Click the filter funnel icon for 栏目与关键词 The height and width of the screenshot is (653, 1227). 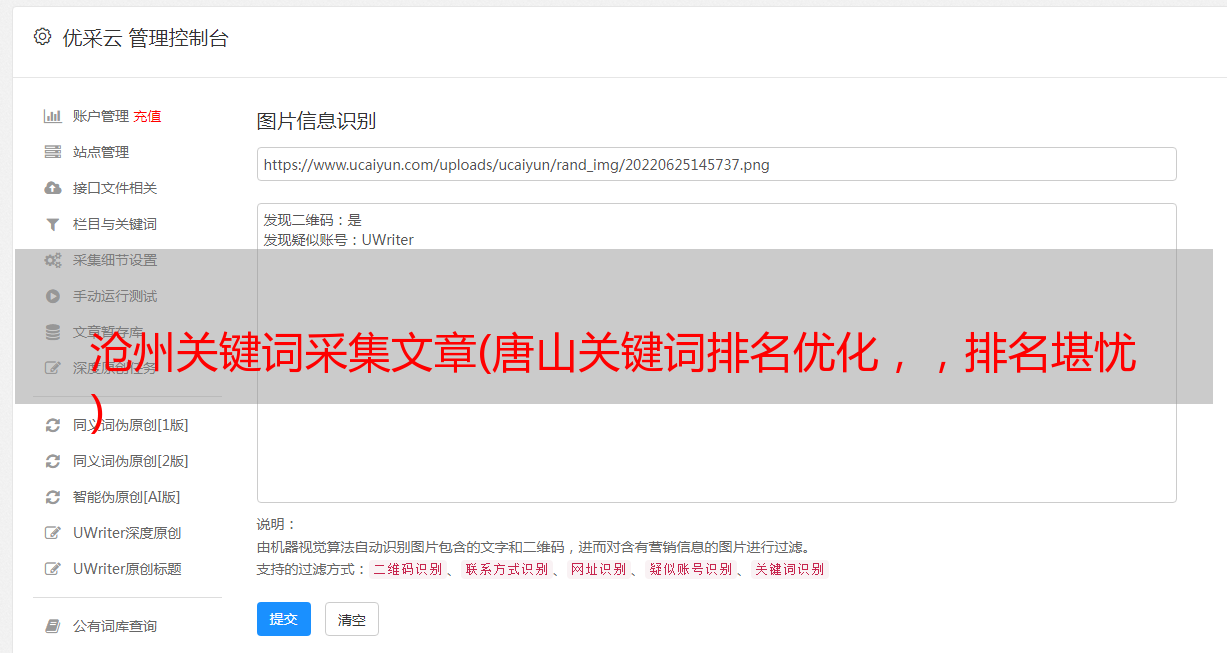tap(53, 224)
